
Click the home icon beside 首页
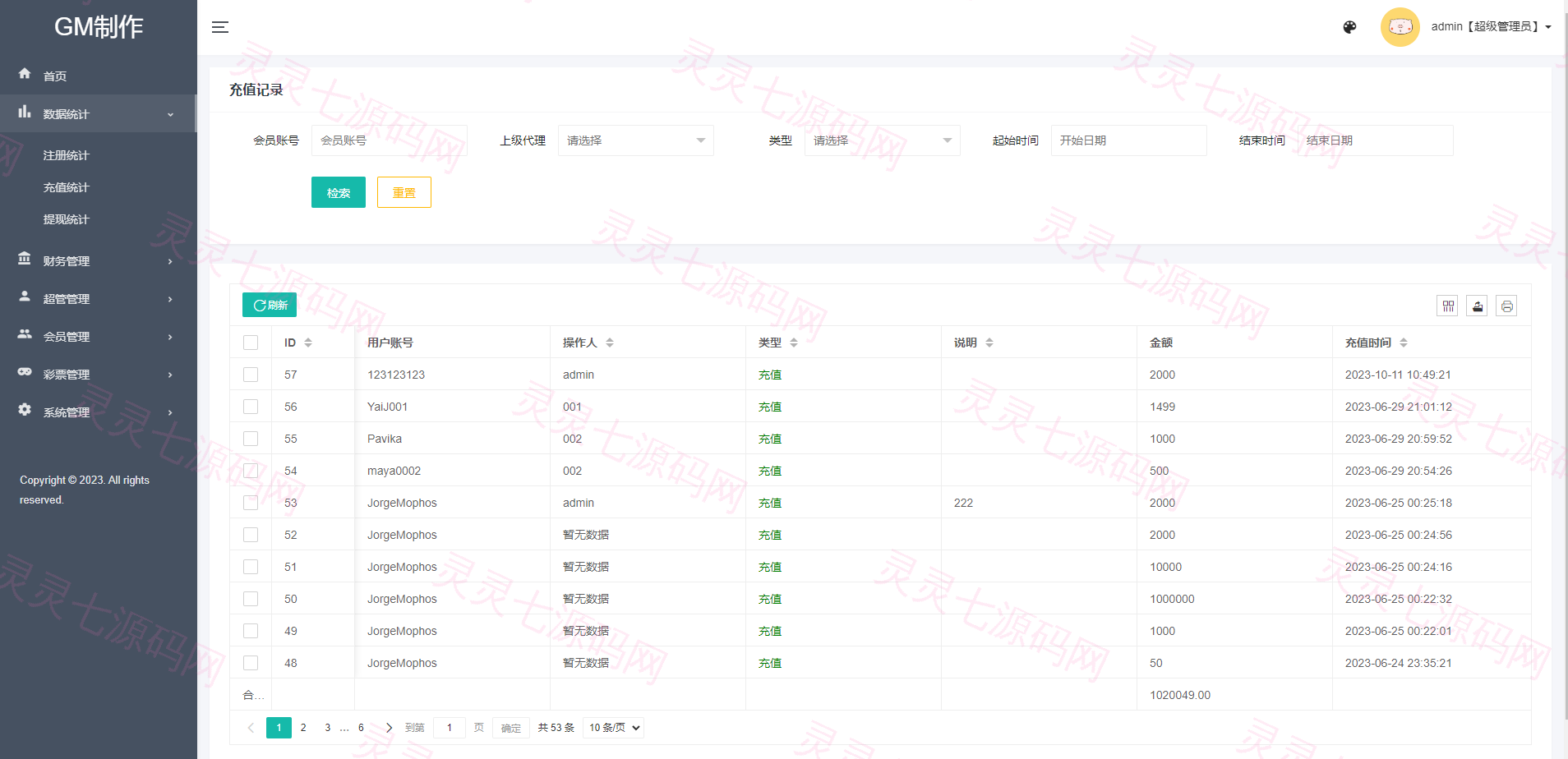click(x=25, y=74)
